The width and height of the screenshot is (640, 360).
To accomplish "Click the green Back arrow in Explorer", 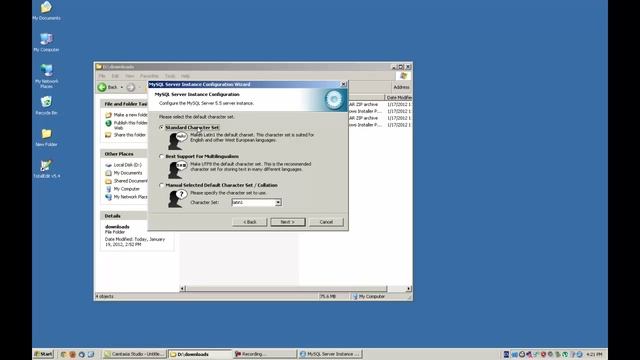I will pos(102,87).
